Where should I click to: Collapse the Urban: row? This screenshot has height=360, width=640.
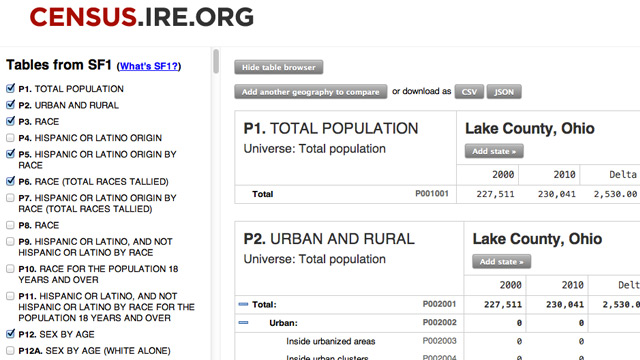(243, 322)
